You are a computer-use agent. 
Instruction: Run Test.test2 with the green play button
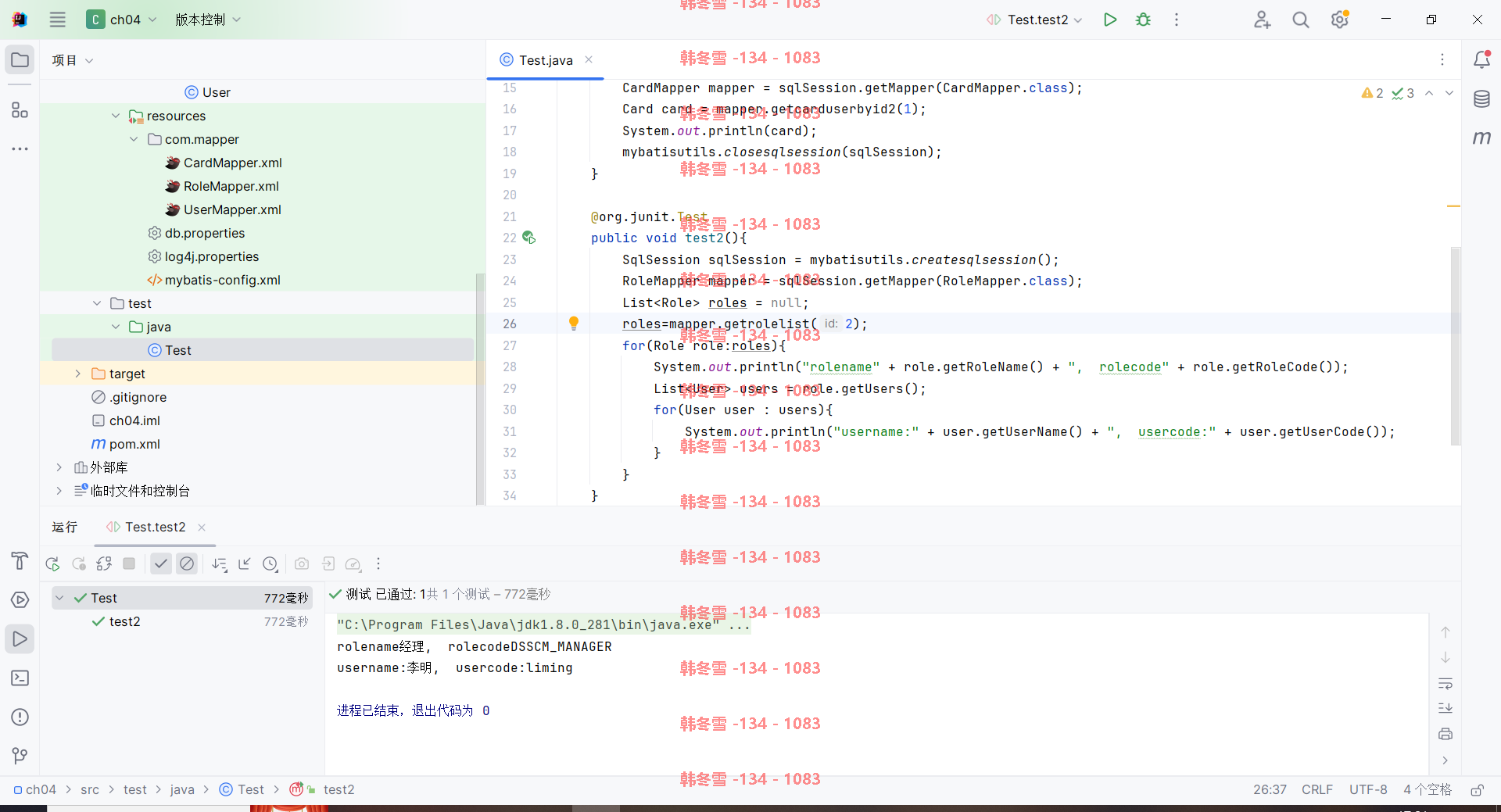(x=1109, y=20)
